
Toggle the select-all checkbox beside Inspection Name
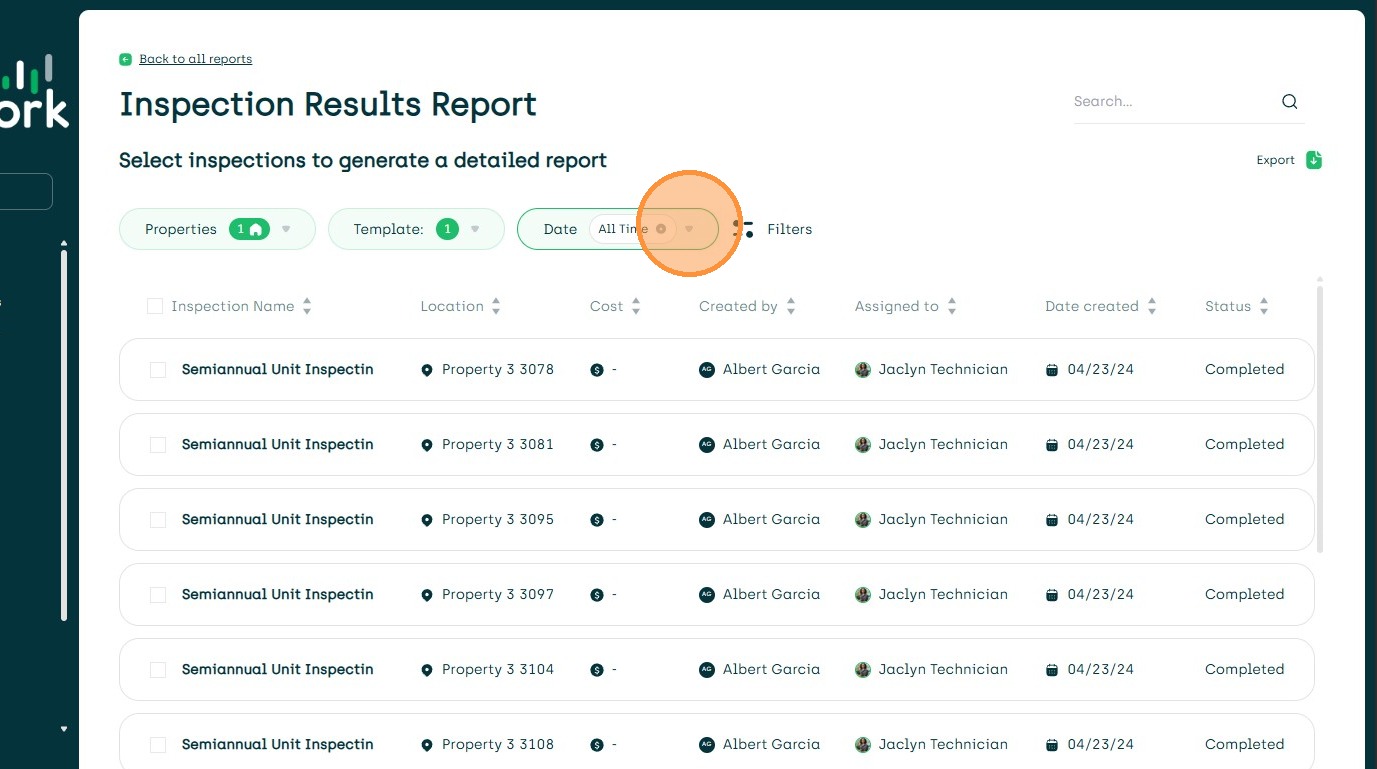[x=155, y=306]
